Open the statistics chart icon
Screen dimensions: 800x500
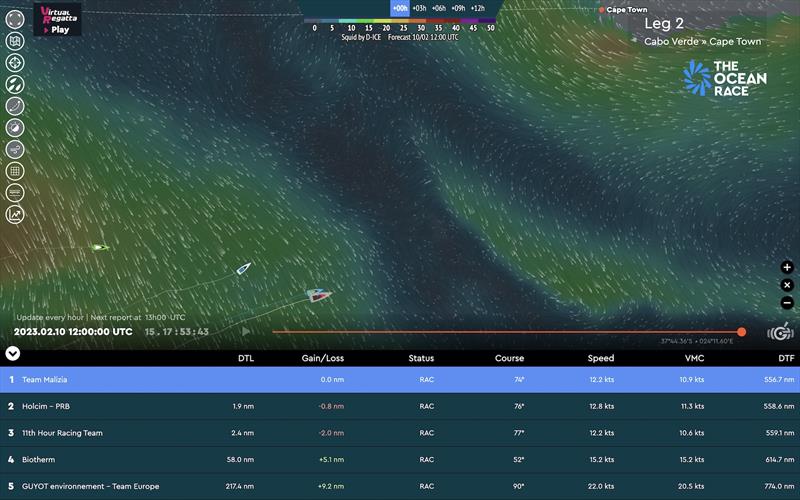pos(15,214)
